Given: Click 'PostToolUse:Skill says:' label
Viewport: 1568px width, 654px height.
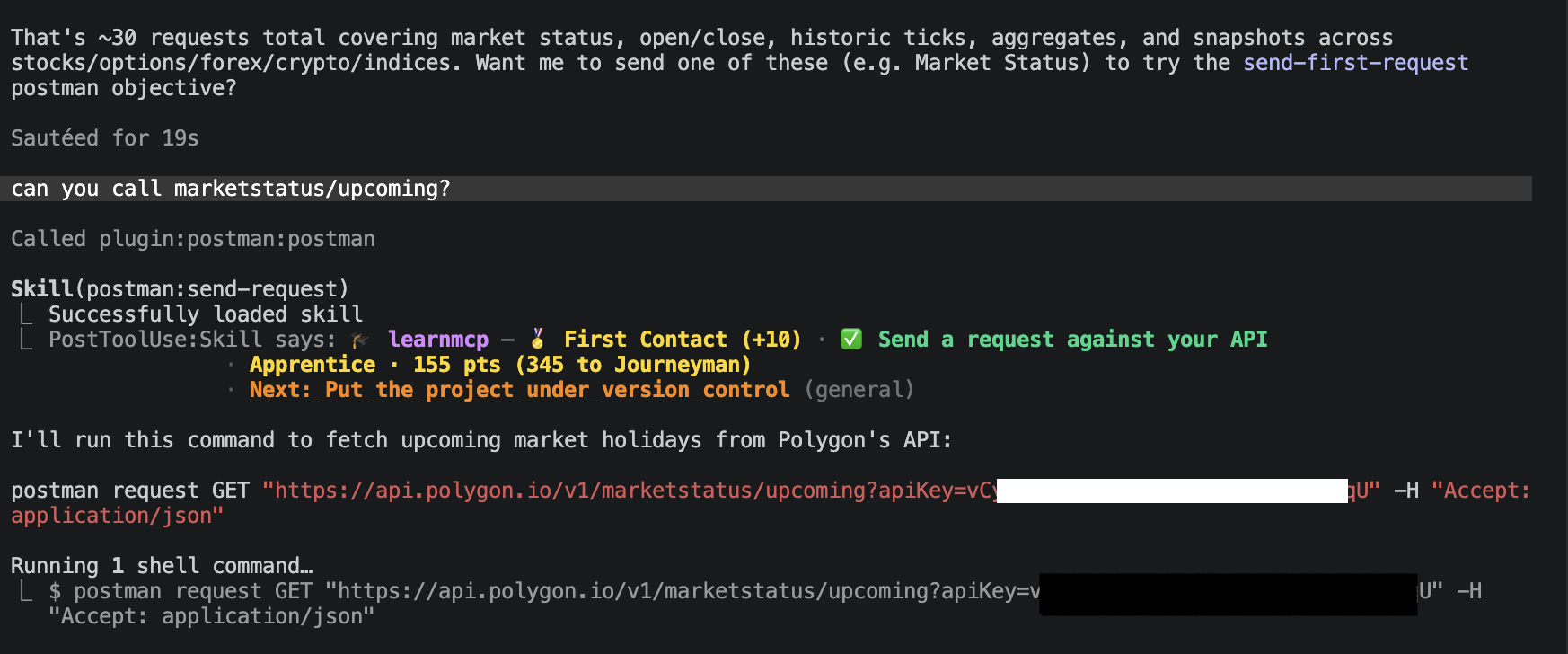Looking at the screenshot, I should coord(192,340).
